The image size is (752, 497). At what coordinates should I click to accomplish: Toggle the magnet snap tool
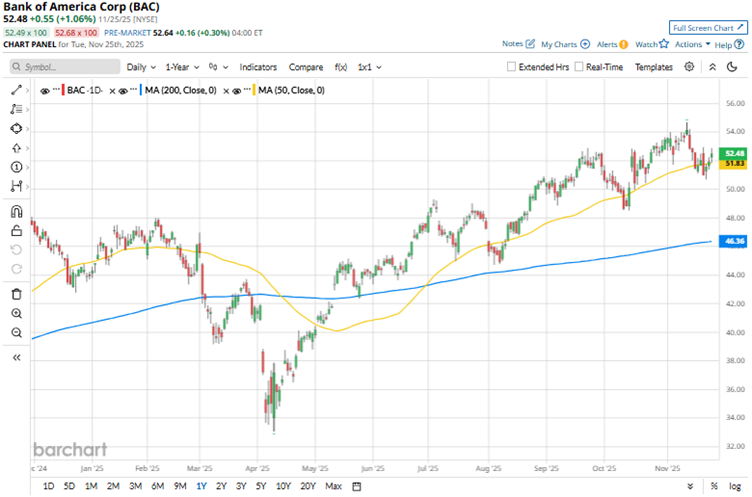[17, 211]
